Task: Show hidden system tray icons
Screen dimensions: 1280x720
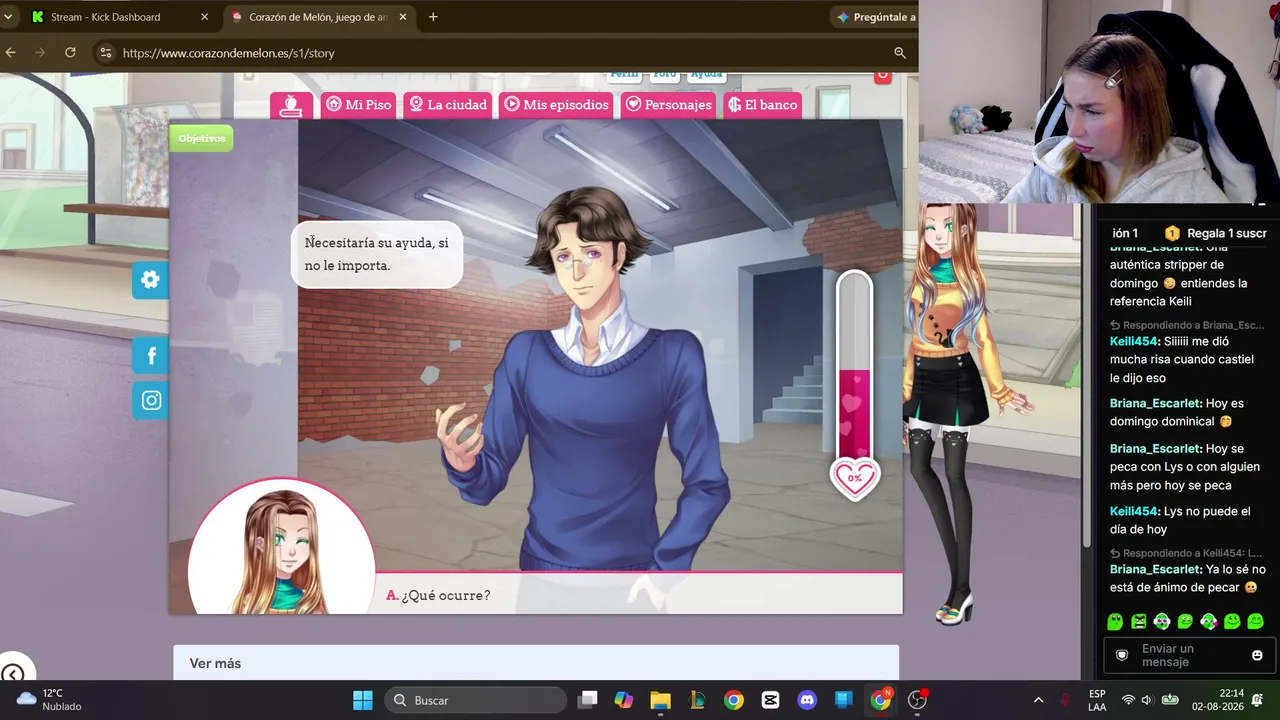Action: (1038, 700)
